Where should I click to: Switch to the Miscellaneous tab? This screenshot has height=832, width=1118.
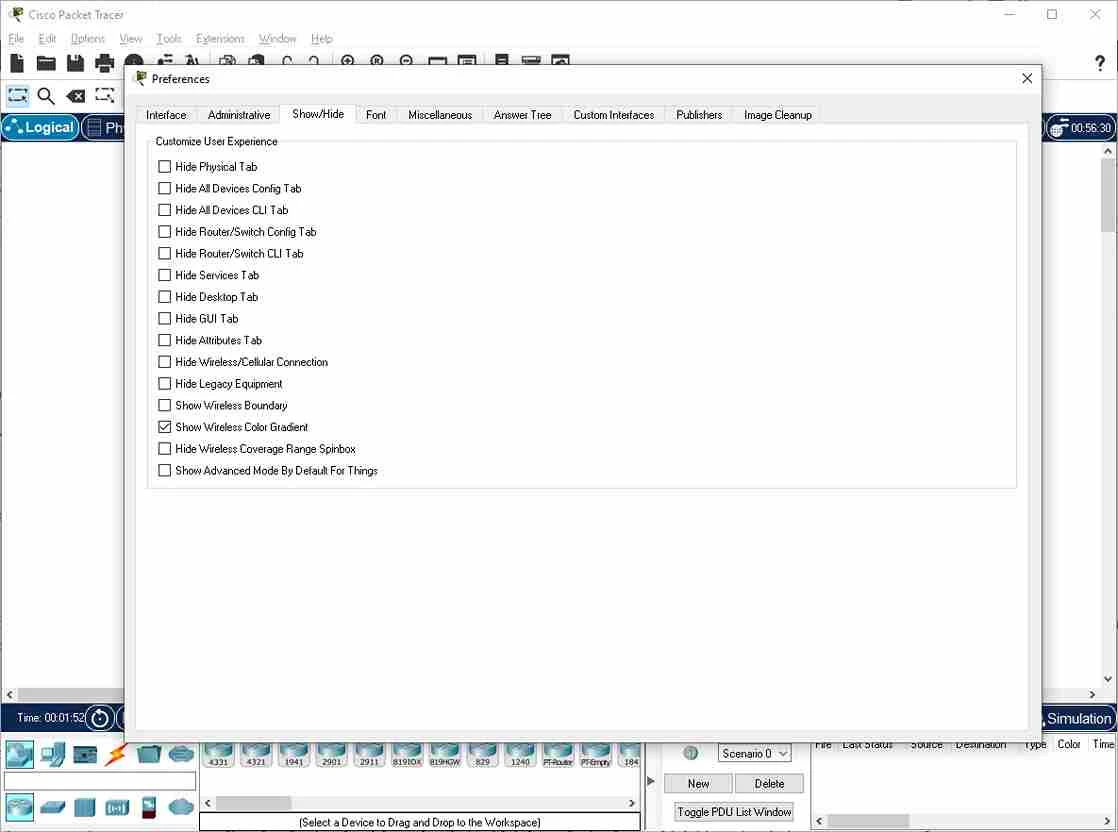click(x=440, y=115)
